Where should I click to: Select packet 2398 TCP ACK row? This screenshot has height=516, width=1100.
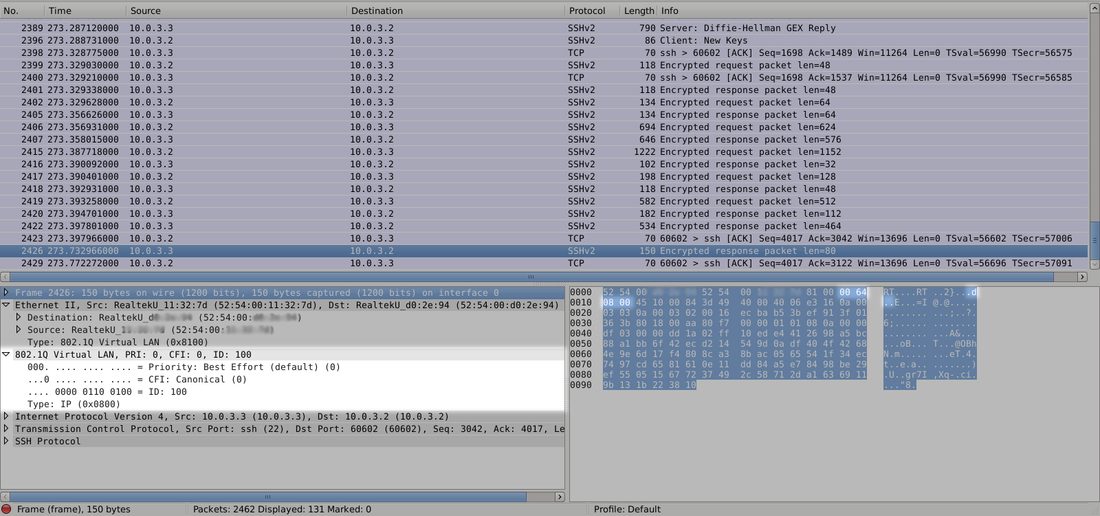click(x=544, y=53)
